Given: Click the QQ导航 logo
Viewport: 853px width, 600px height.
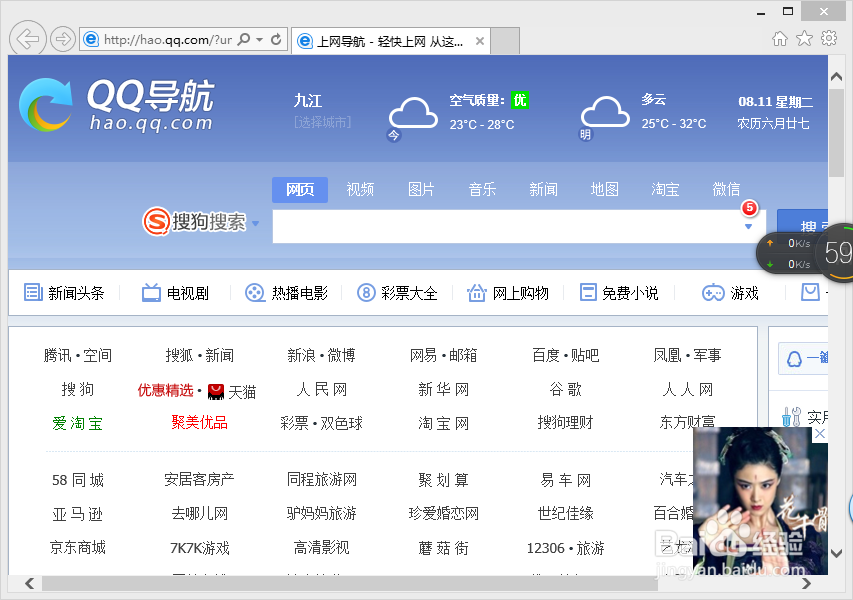Looking at the screenshot, I should (117, 106).
